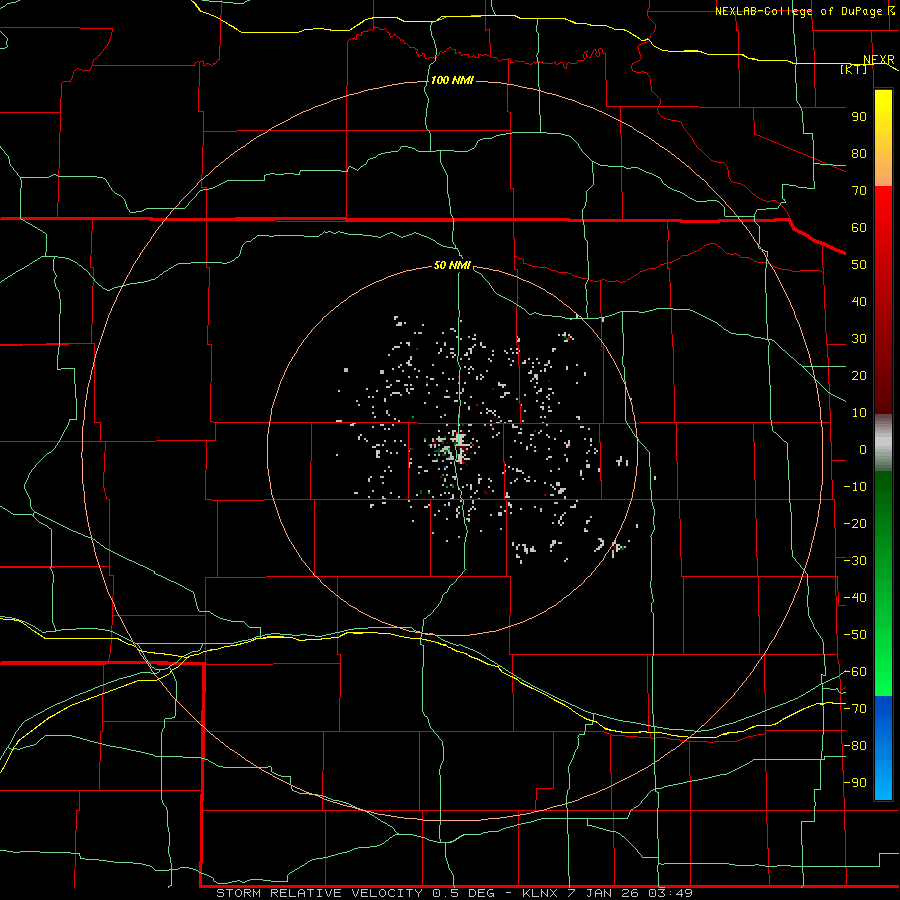
Task: Click the positive 60 scale label
Action: tap(859, 228)
